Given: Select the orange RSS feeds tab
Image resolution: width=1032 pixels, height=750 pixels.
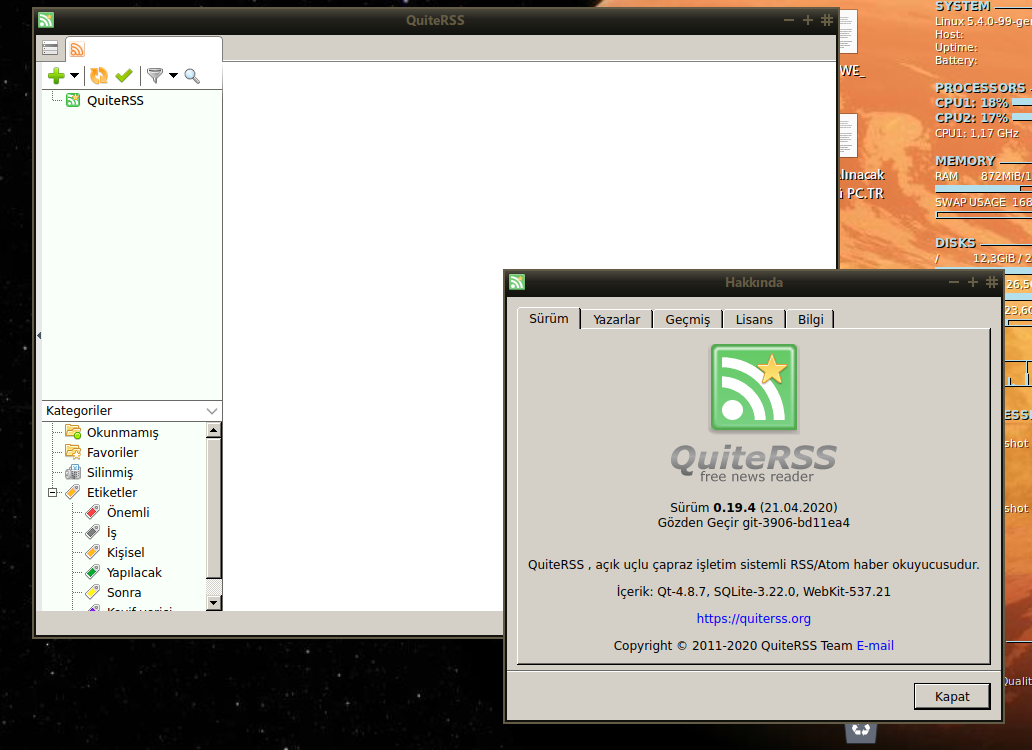Looking at the screenshot, I should [x=78, y=49].
